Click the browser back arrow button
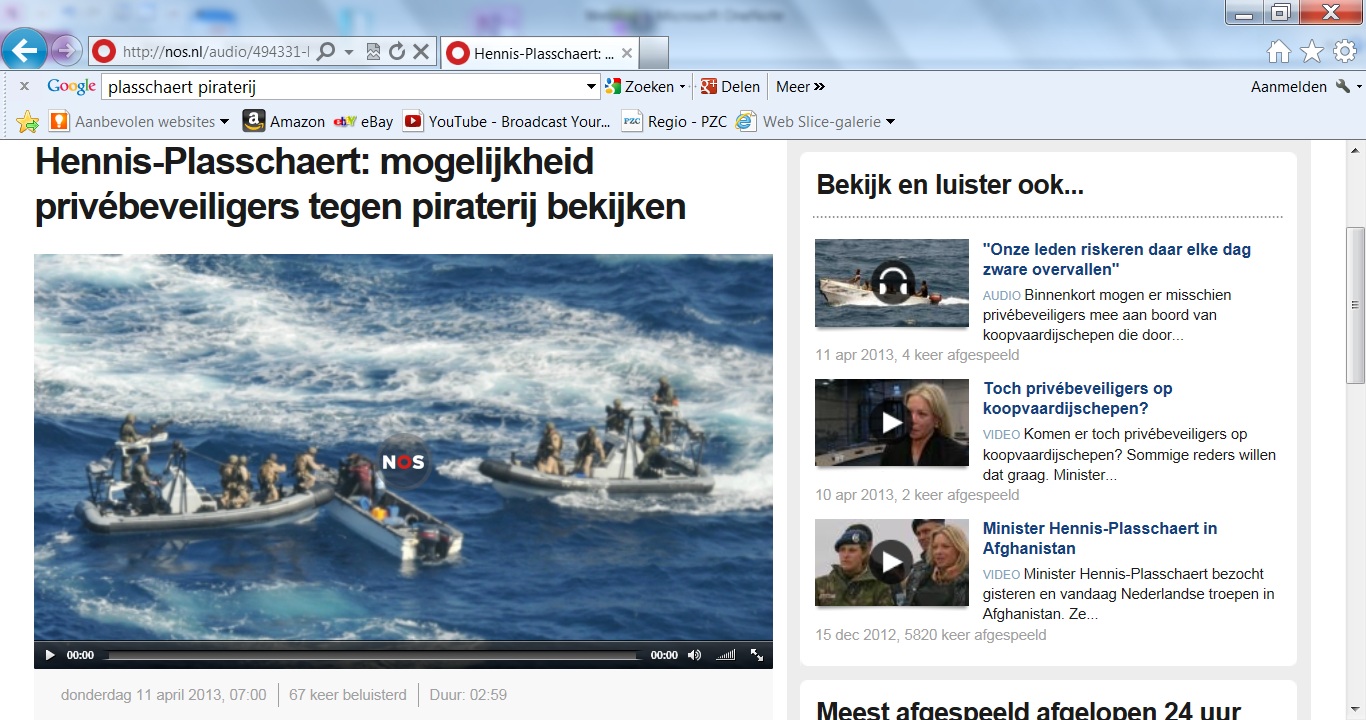This screenshot has height=720, width=1366. [25, 50]
